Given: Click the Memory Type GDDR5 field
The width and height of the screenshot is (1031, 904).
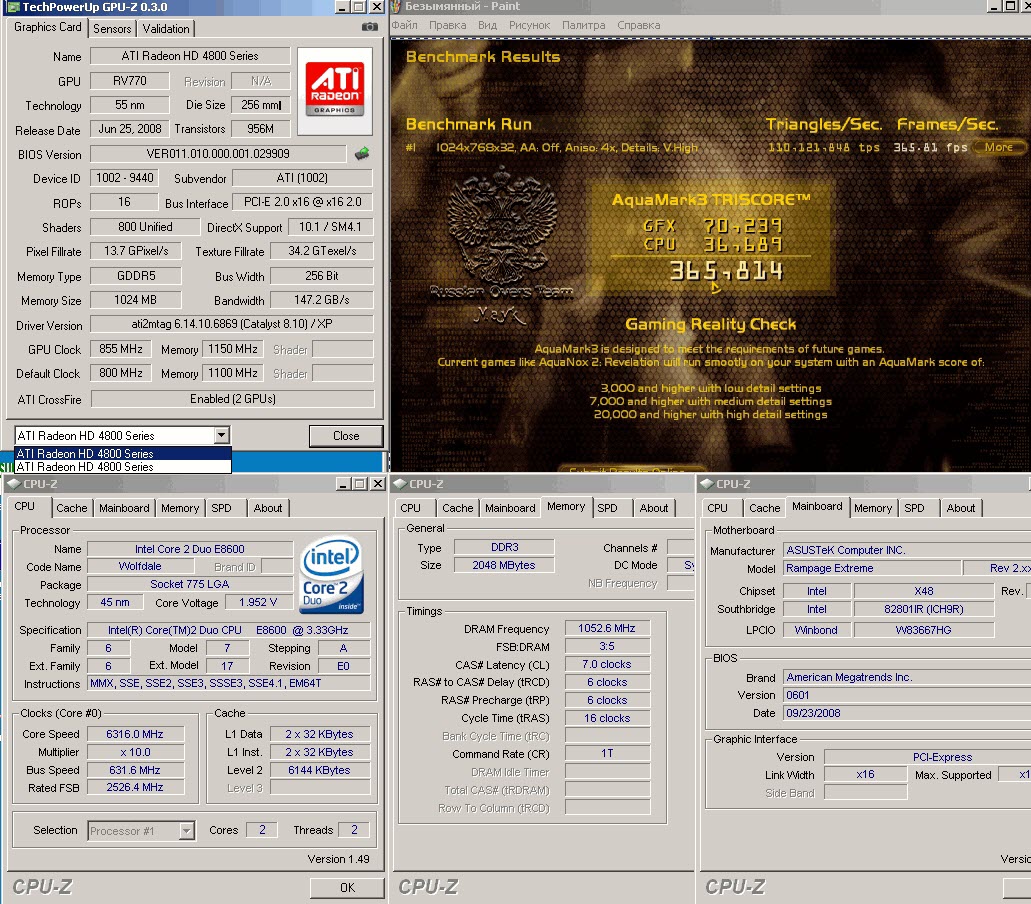Looking at the screenshot, I should point(135,276).
